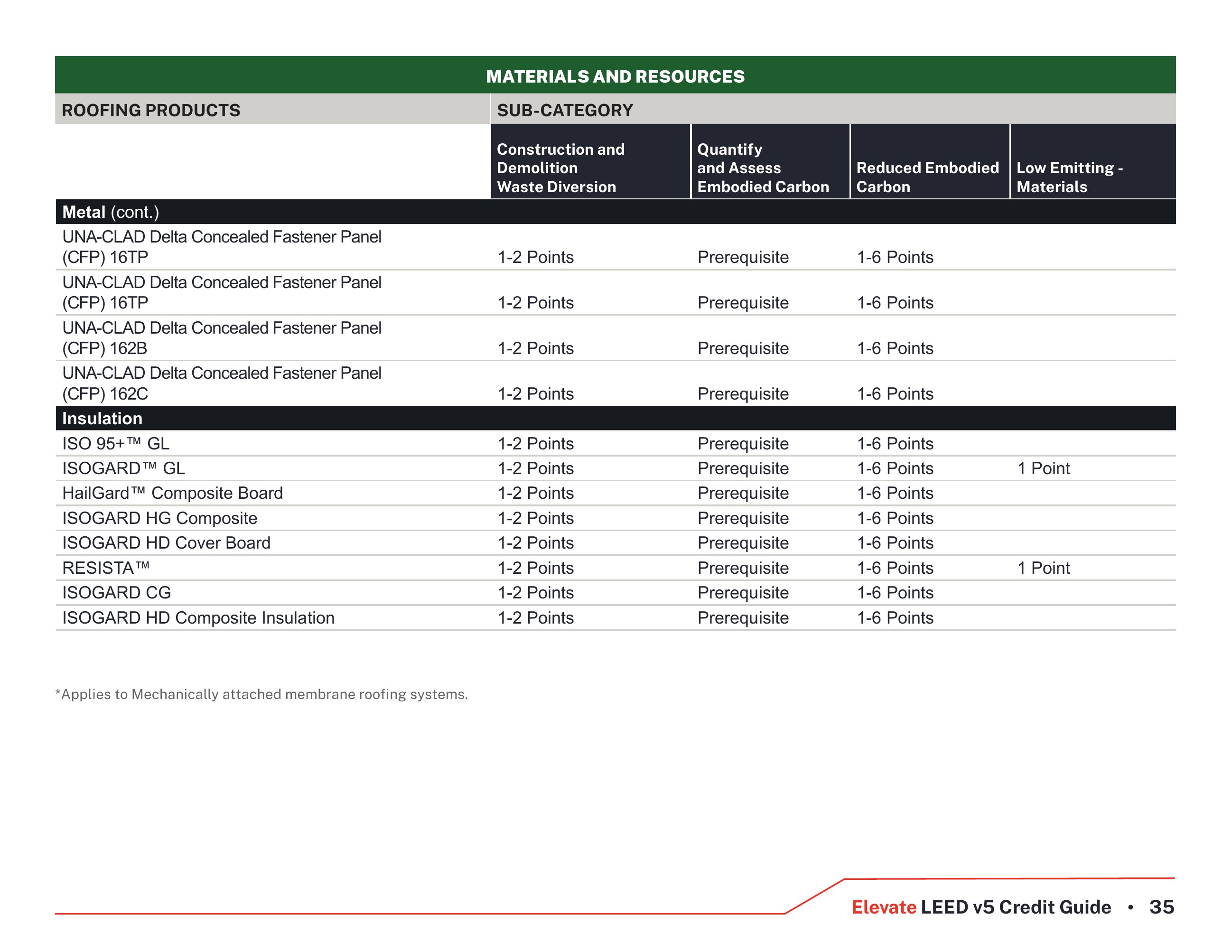1232x952 pixels.
Task: Click '1-2 Points' in the ISO 95+ GL row
Action: point(535,443)
